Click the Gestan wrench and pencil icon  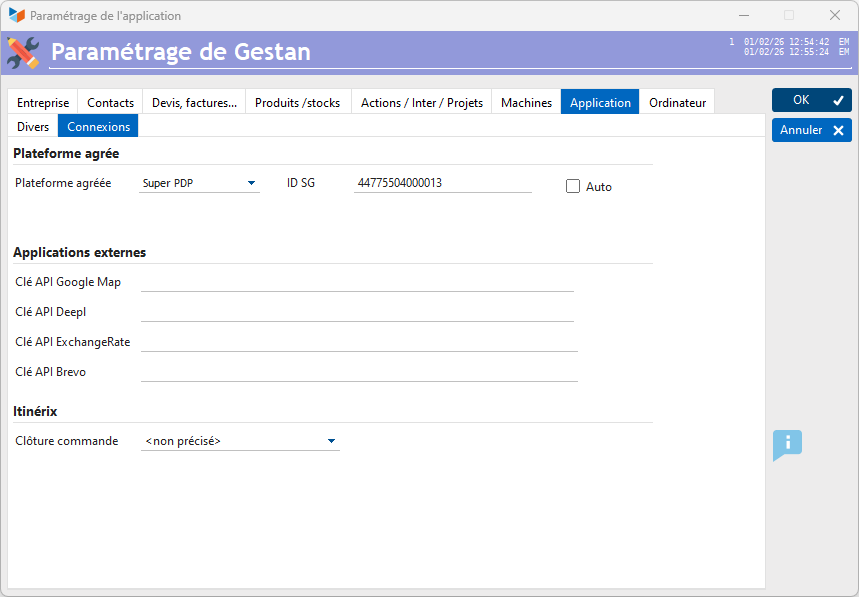click(x=24, y=53)
